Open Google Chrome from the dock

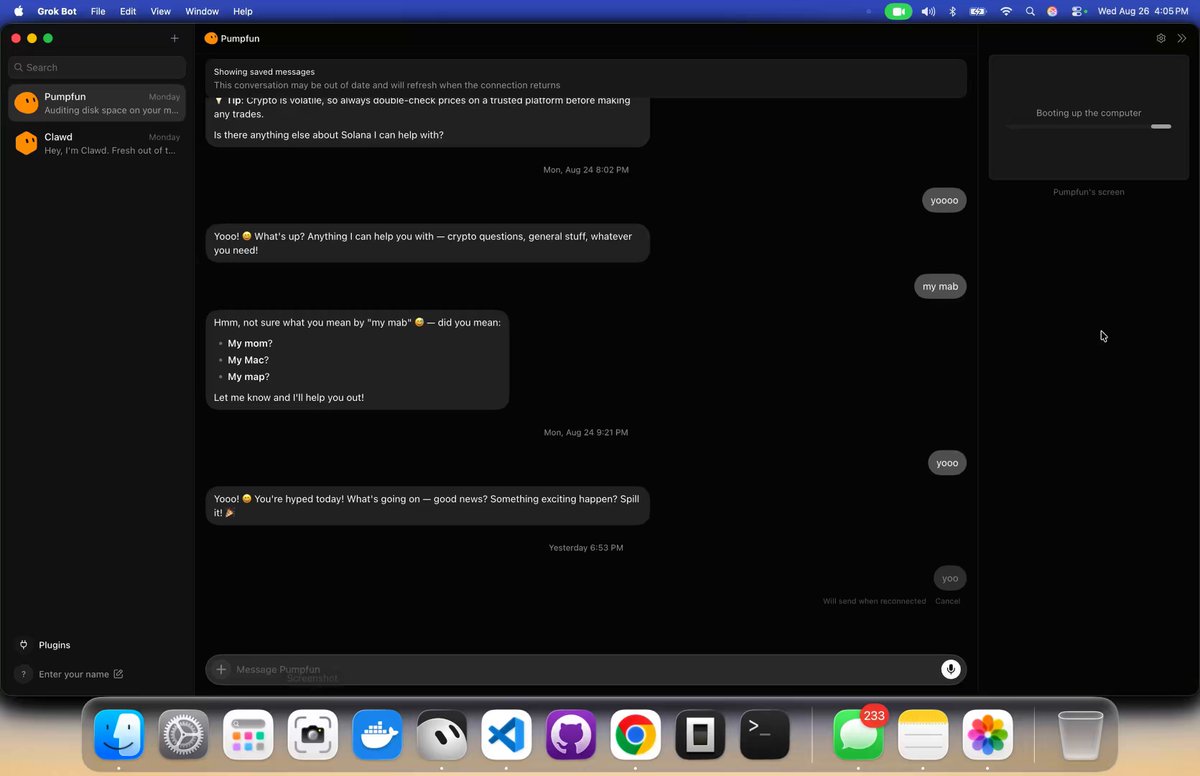click(636, 735)
